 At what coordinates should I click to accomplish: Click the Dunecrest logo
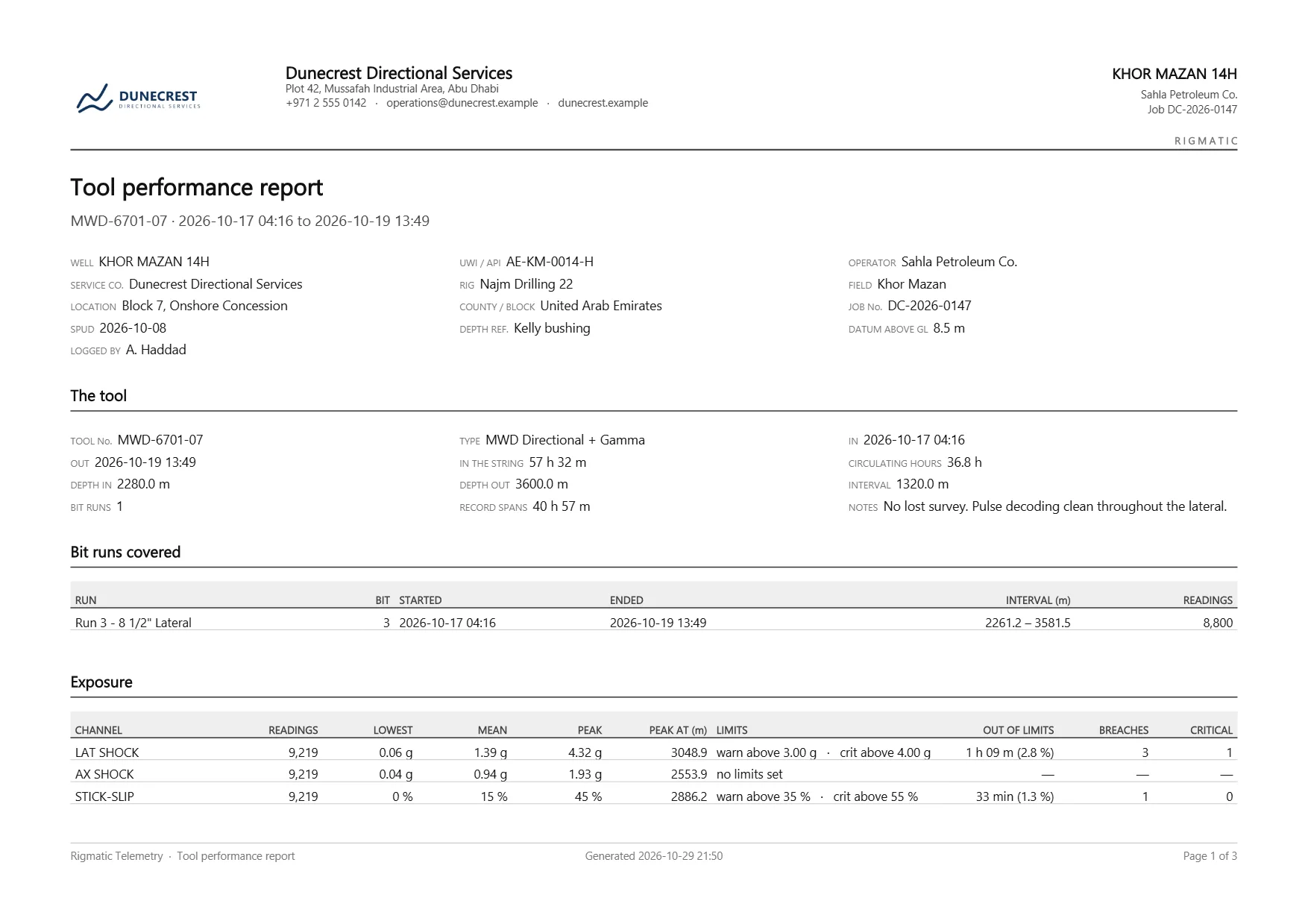(139, 98)
